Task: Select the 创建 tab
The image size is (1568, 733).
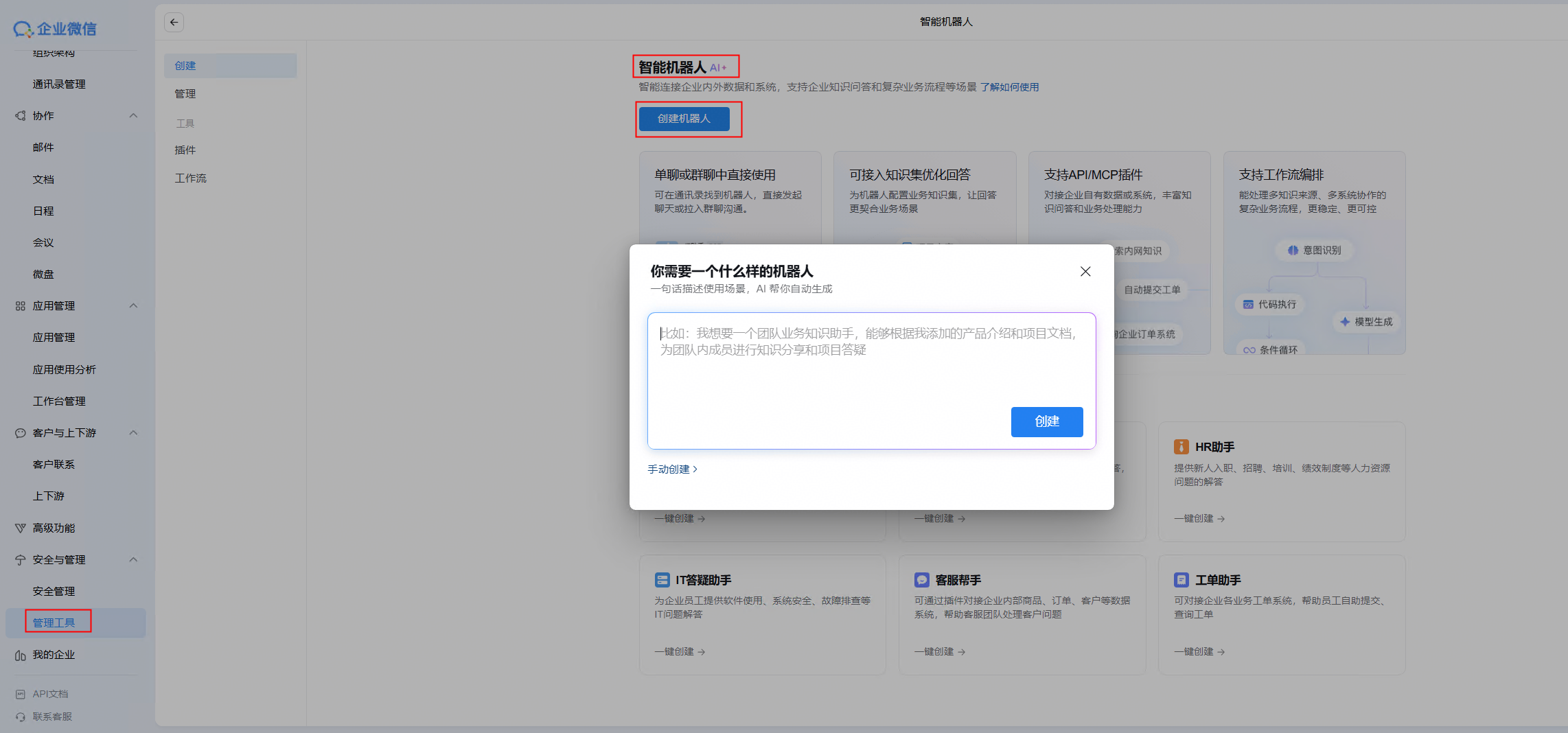Action: 231,66
